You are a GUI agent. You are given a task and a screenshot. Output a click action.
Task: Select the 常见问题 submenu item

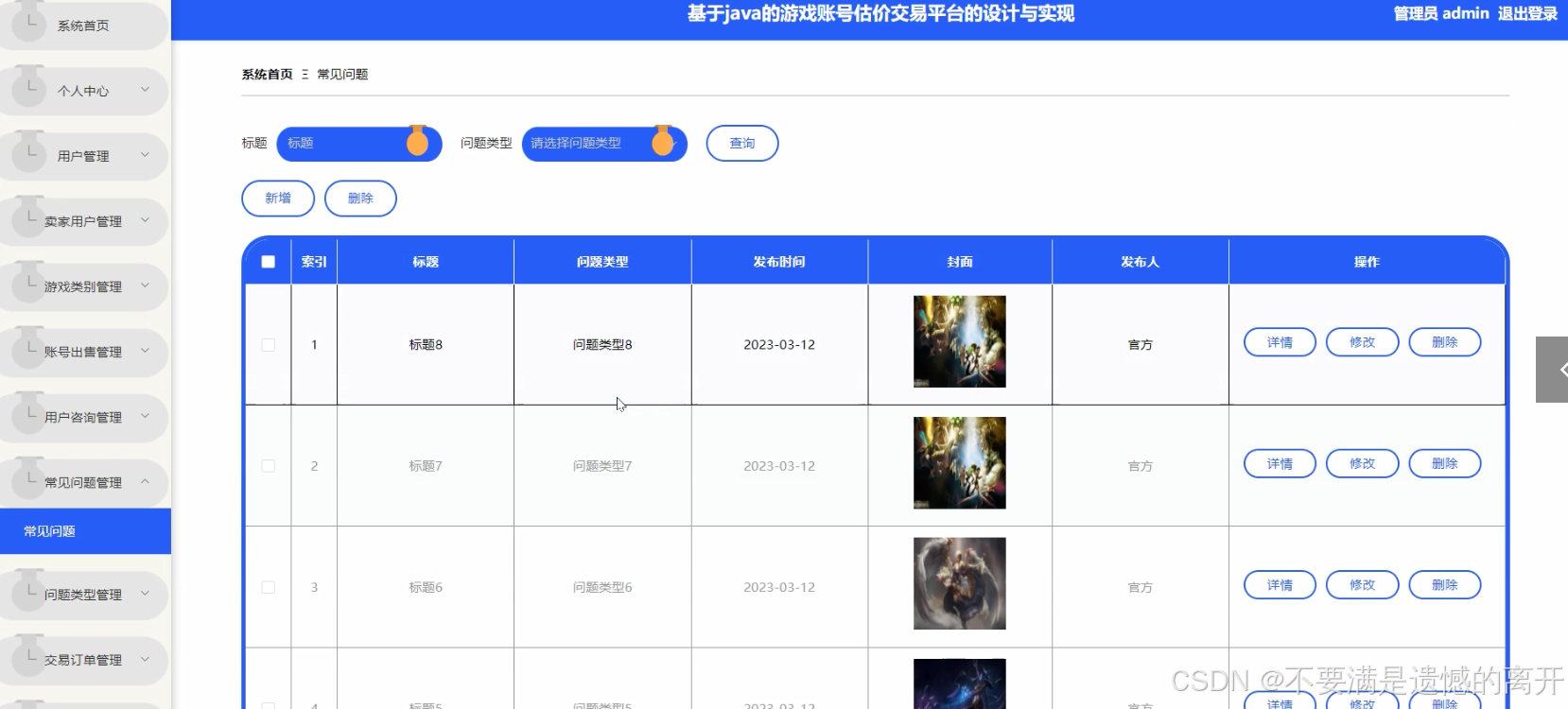[x=85, y=531]
